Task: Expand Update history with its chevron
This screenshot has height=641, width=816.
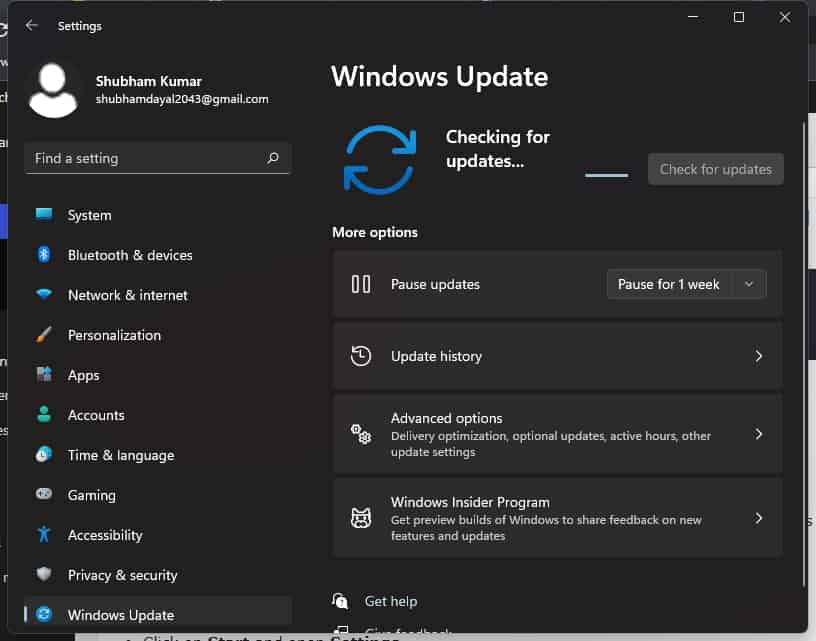Action: (758, 356)
